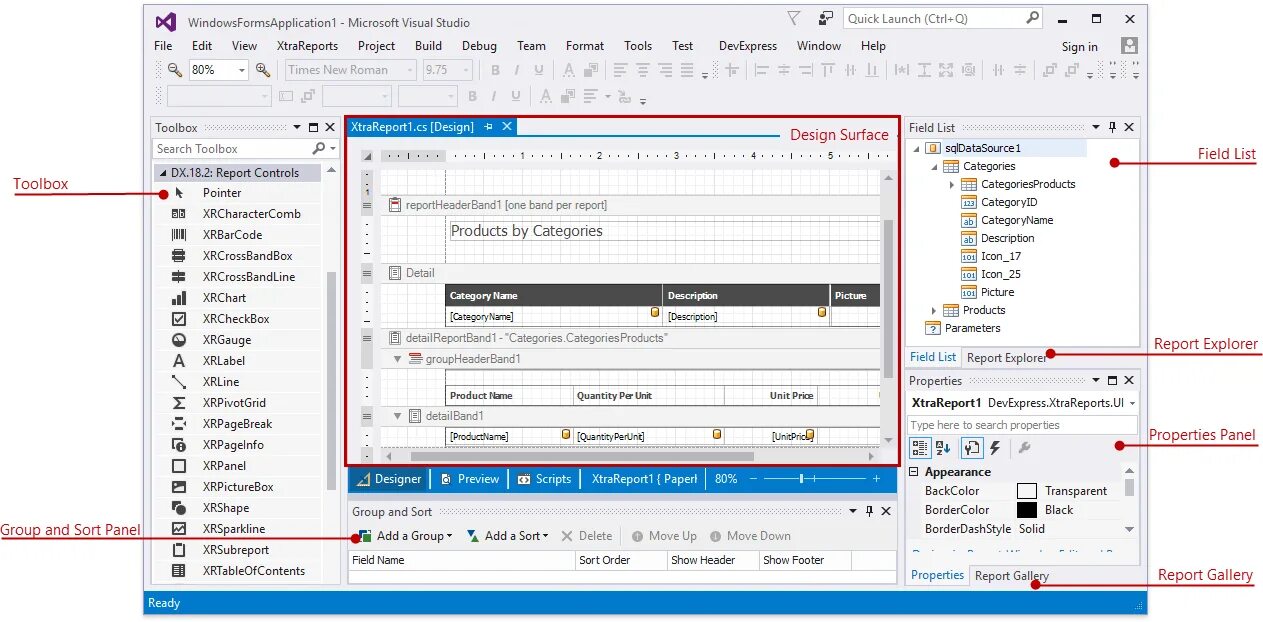Select the Pointer tool in Toolbox
Image resolution: width=1263 pixels, height=622 pixels.
(238, 193)
